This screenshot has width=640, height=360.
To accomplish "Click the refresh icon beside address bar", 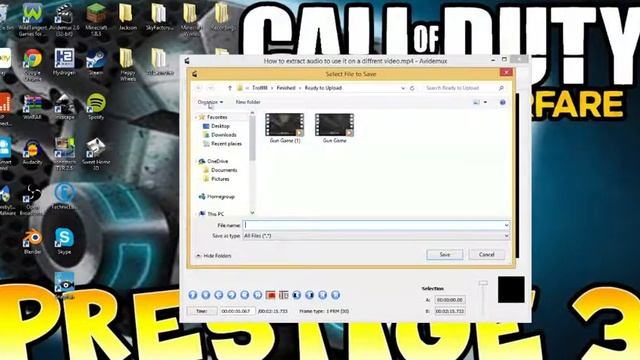I will pyautogui.click(x=412, y=88).
